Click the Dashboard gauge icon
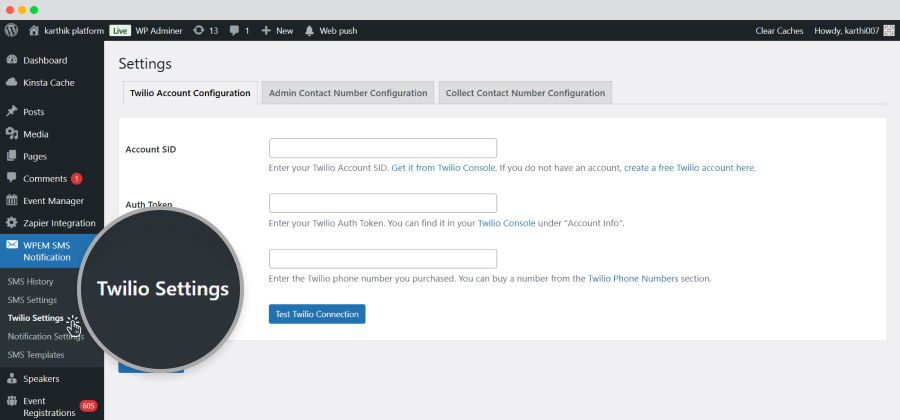The height and width of the screenshot is (420, 900). pos(11,60)
